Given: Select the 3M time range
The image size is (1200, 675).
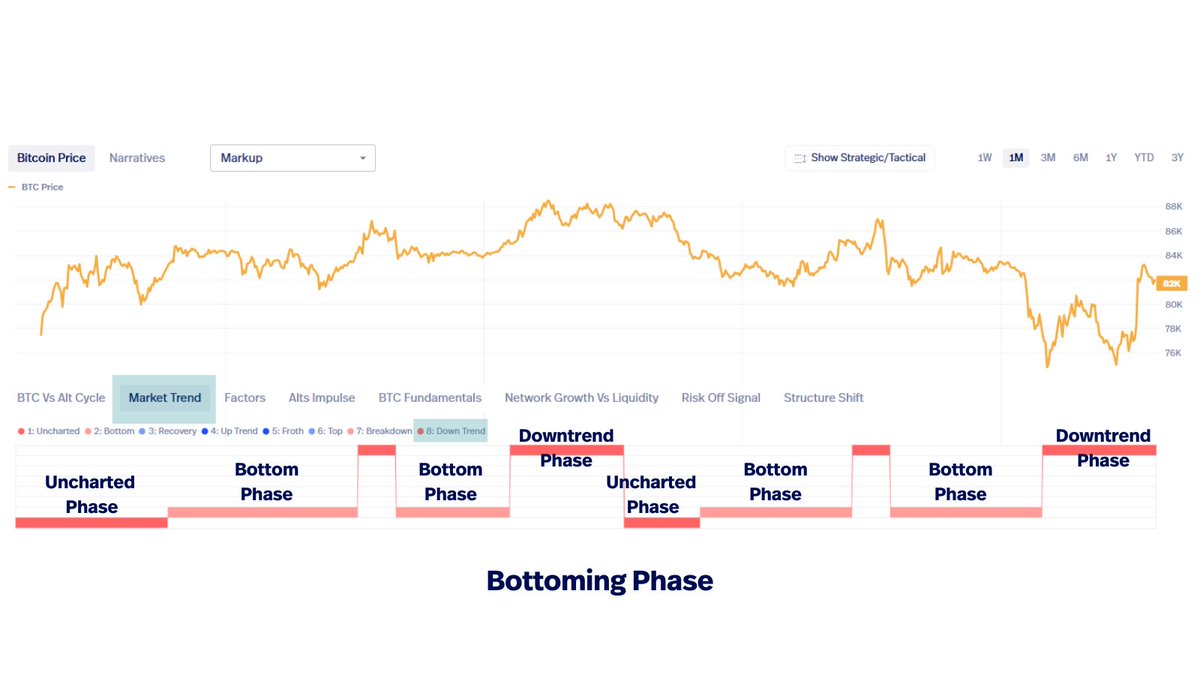Looking at the screenshot, I should 1048,158.
